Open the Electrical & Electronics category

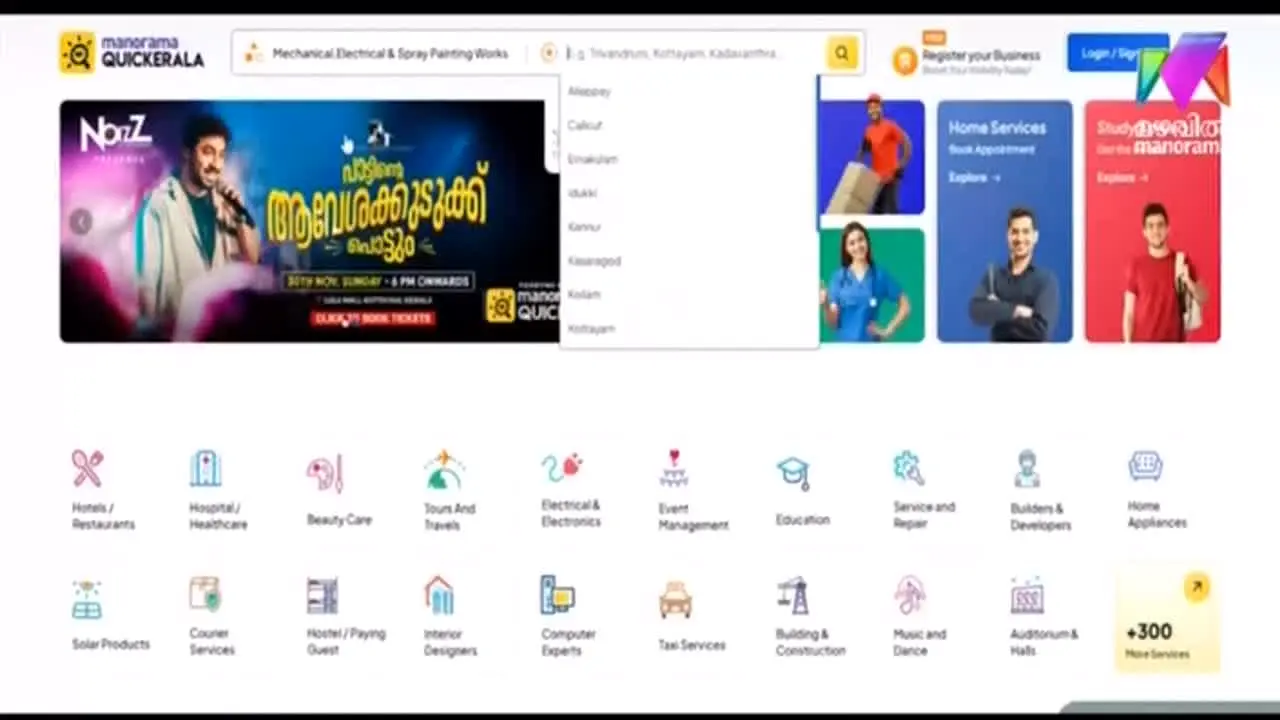point(570,490)
